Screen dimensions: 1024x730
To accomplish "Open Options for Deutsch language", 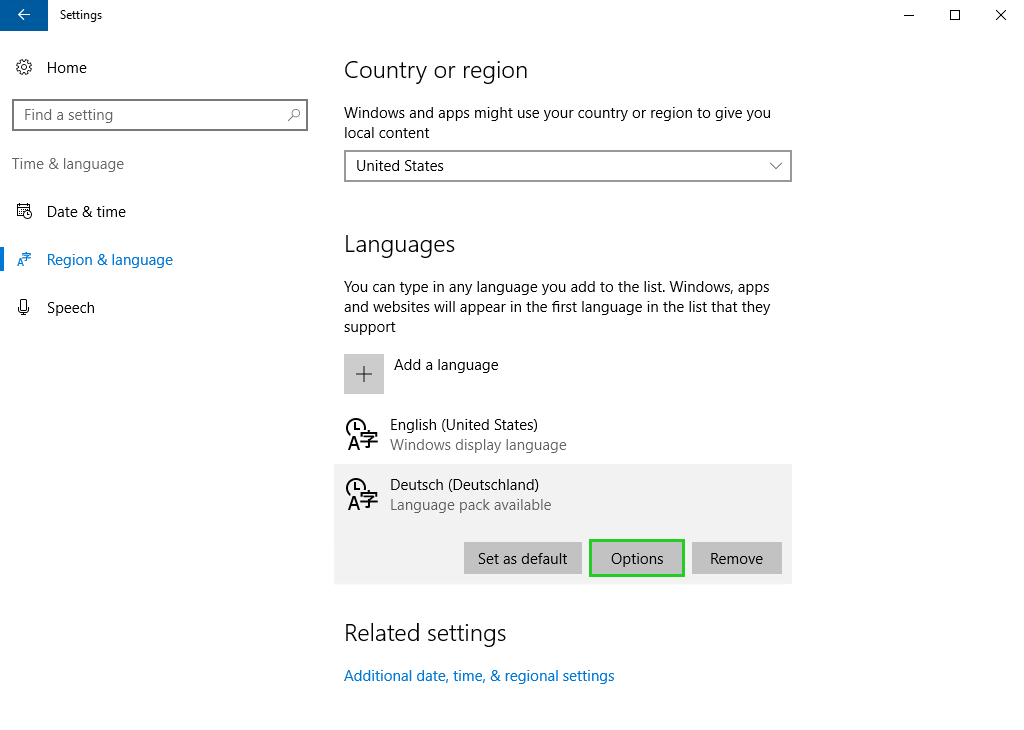I will coord(636,558).
